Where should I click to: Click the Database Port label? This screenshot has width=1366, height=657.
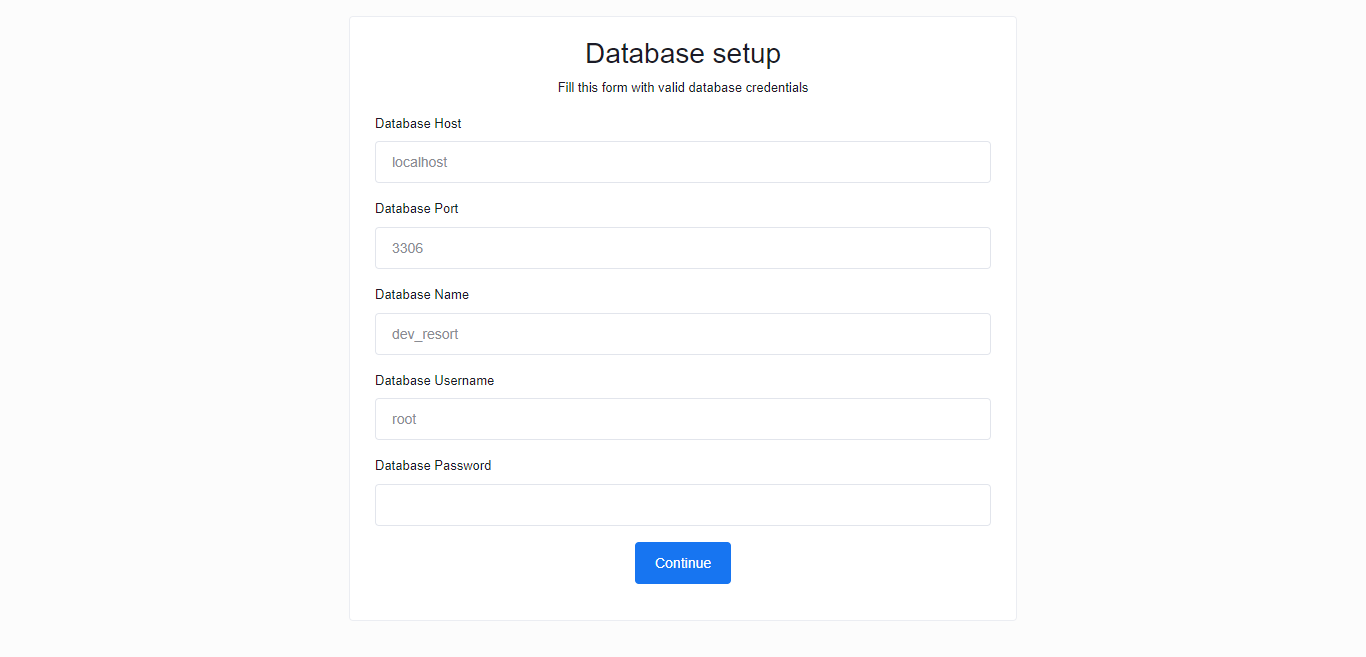click(x=417, y=208)
